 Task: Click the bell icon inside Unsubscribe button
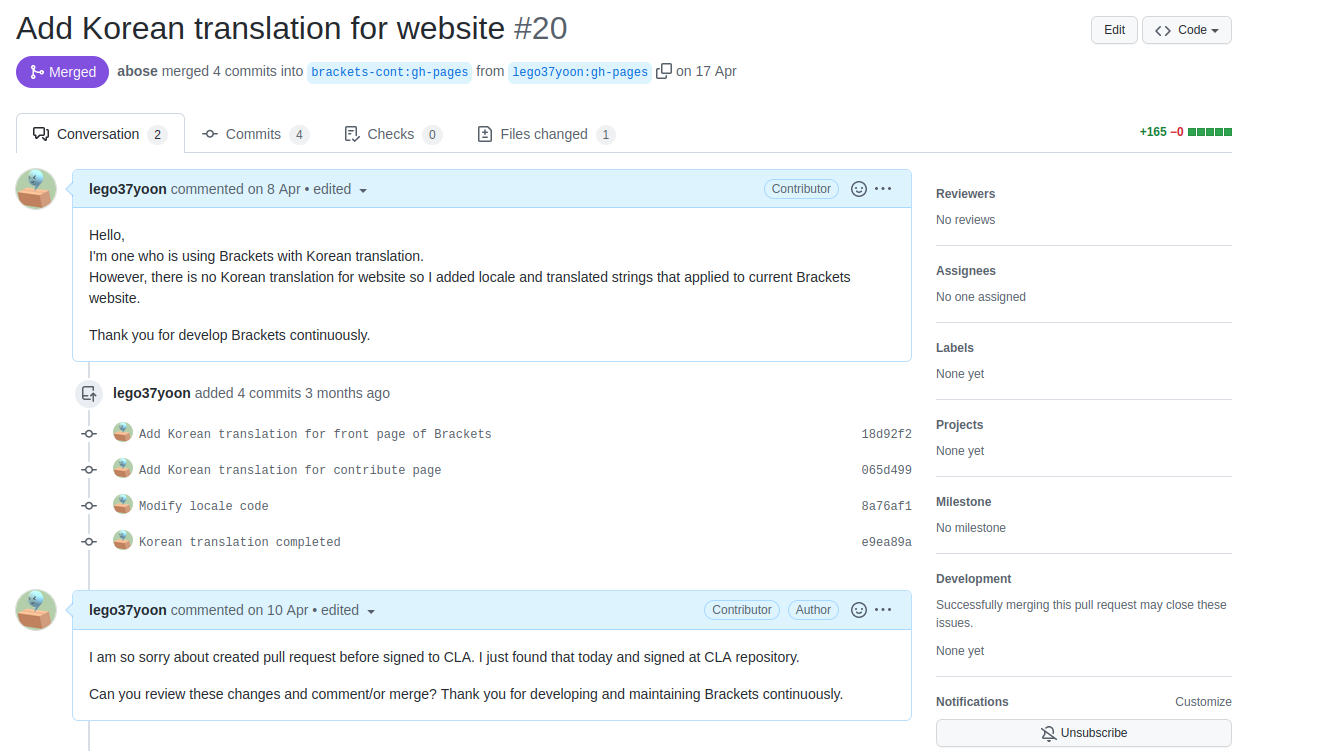[1048, 733]
